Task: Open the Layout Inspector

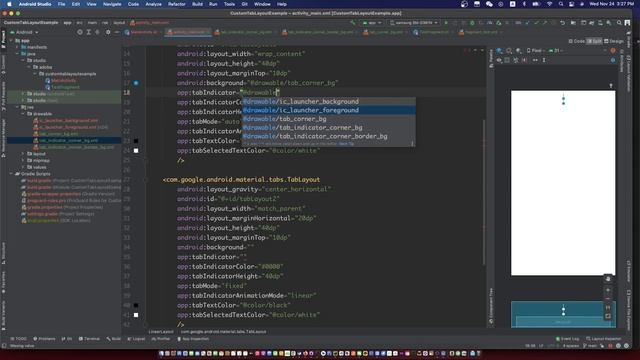Action: click(604, 339)
